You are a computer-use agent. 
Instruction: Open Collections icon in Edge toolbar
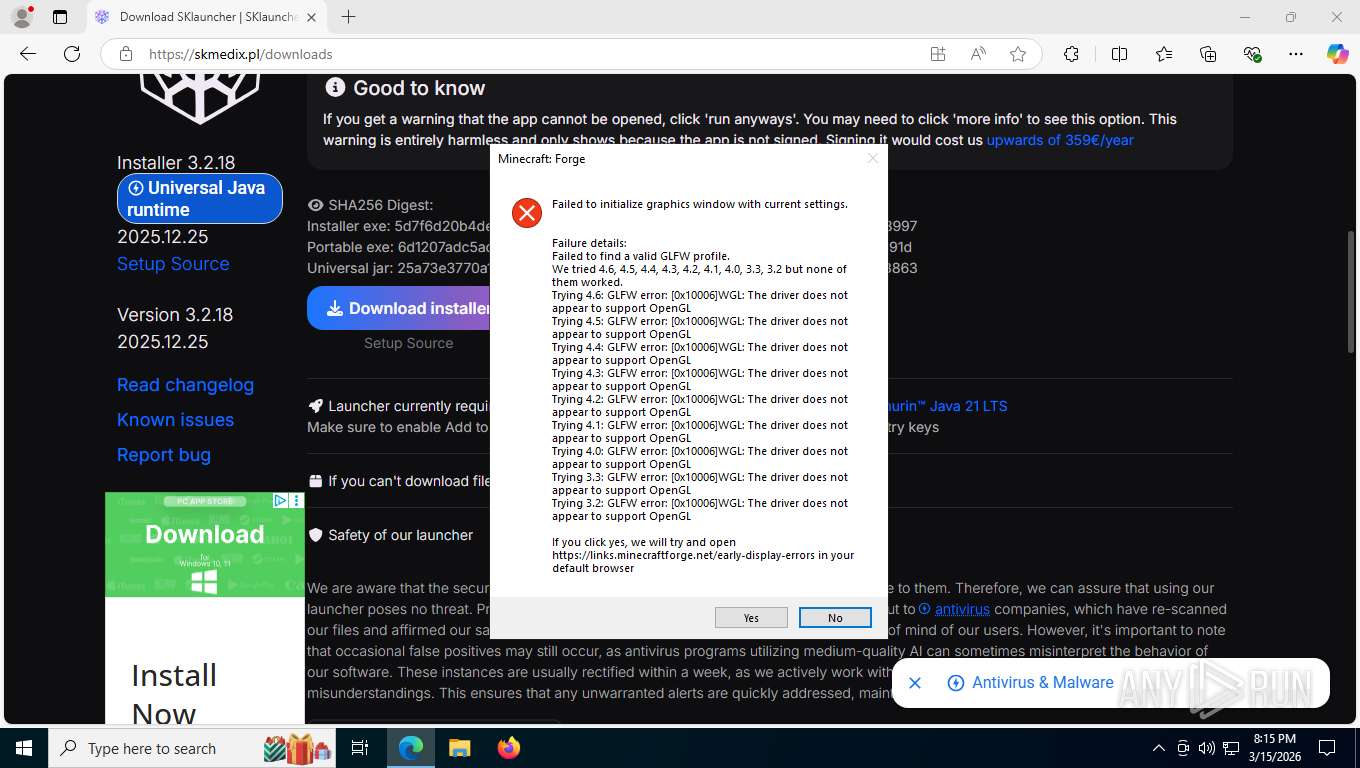[x=1208, y=54]
